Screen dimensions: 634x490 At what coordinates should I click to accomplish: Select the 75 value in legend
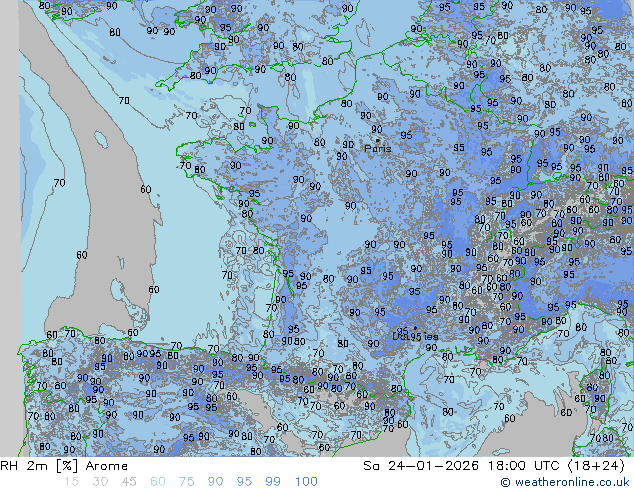[187, 481]
